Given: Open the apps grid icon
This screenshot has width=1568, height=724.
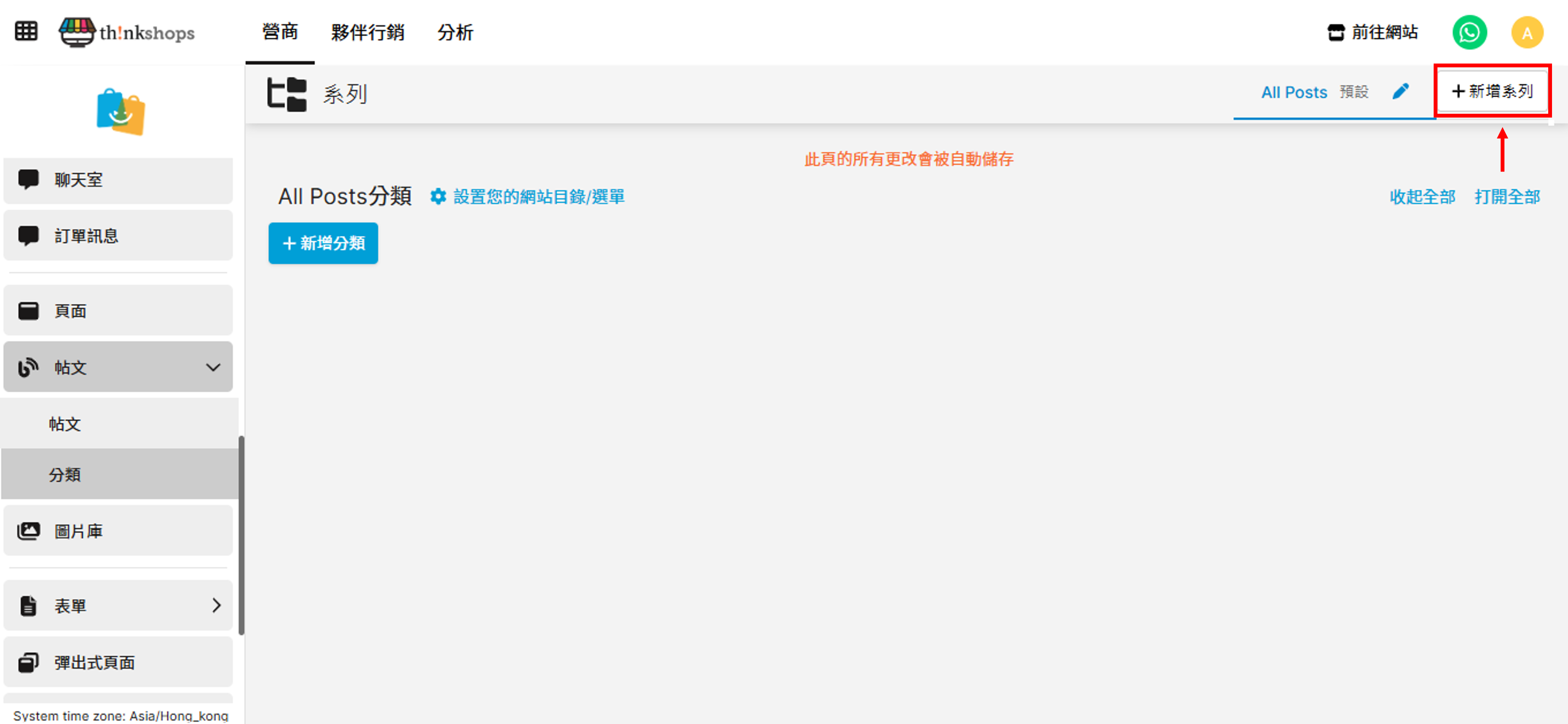Looking at the screenshot, I should [26, 31].
